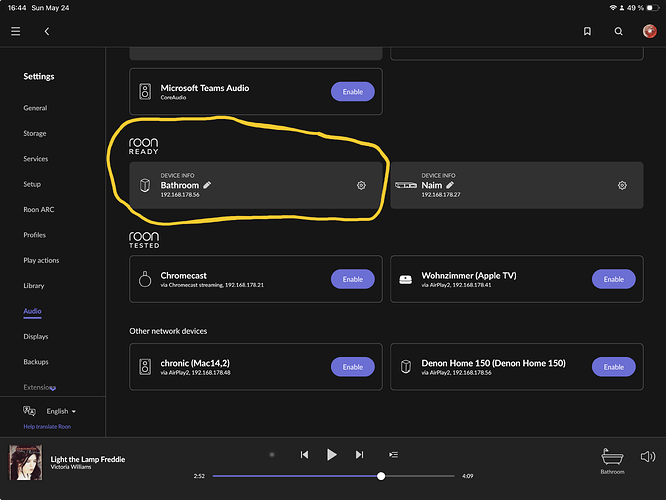Select the Audio settings tab

[x=32, y=311]
